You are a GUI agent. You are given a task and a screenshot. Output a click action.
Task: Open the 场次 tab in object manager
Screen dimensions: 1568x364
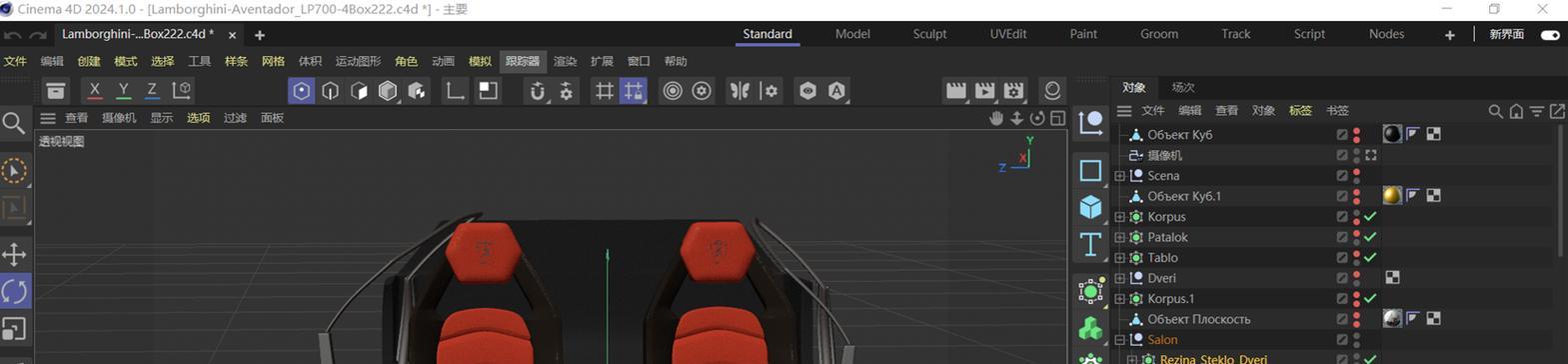[x=1183, y=87]
